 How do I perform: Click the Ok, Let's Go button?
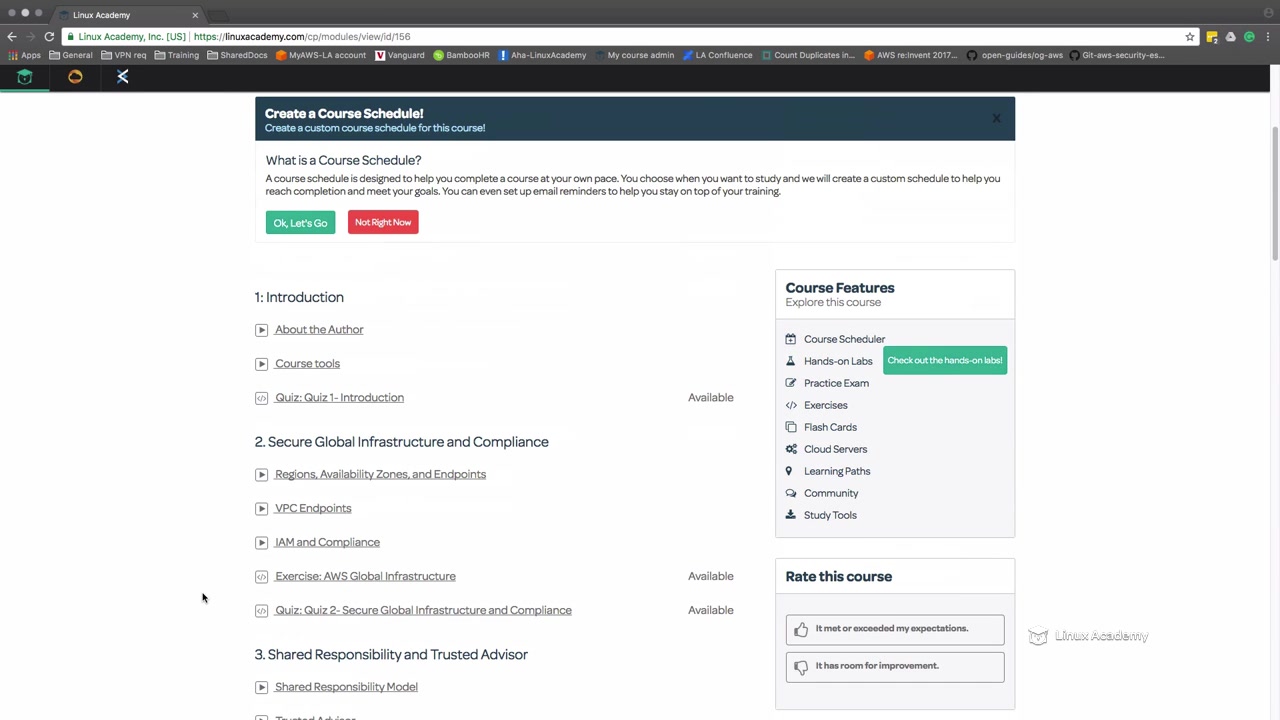coord(300,223)
